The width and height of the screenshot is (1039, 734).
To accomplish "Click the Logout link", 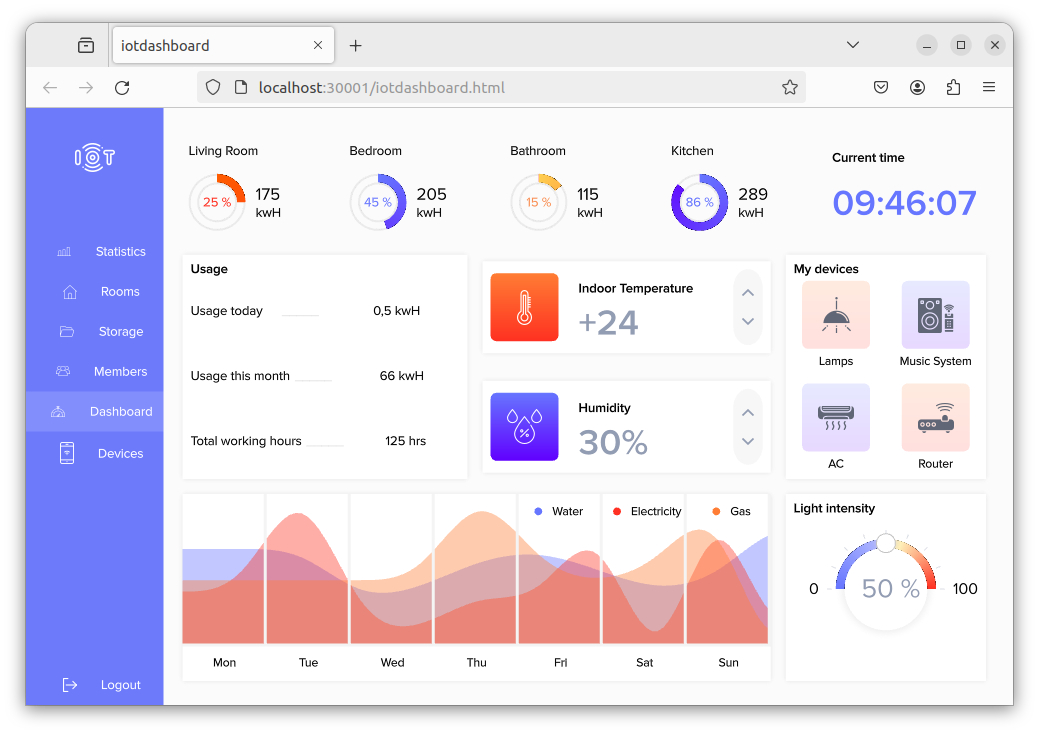I will tap(120, 685).
